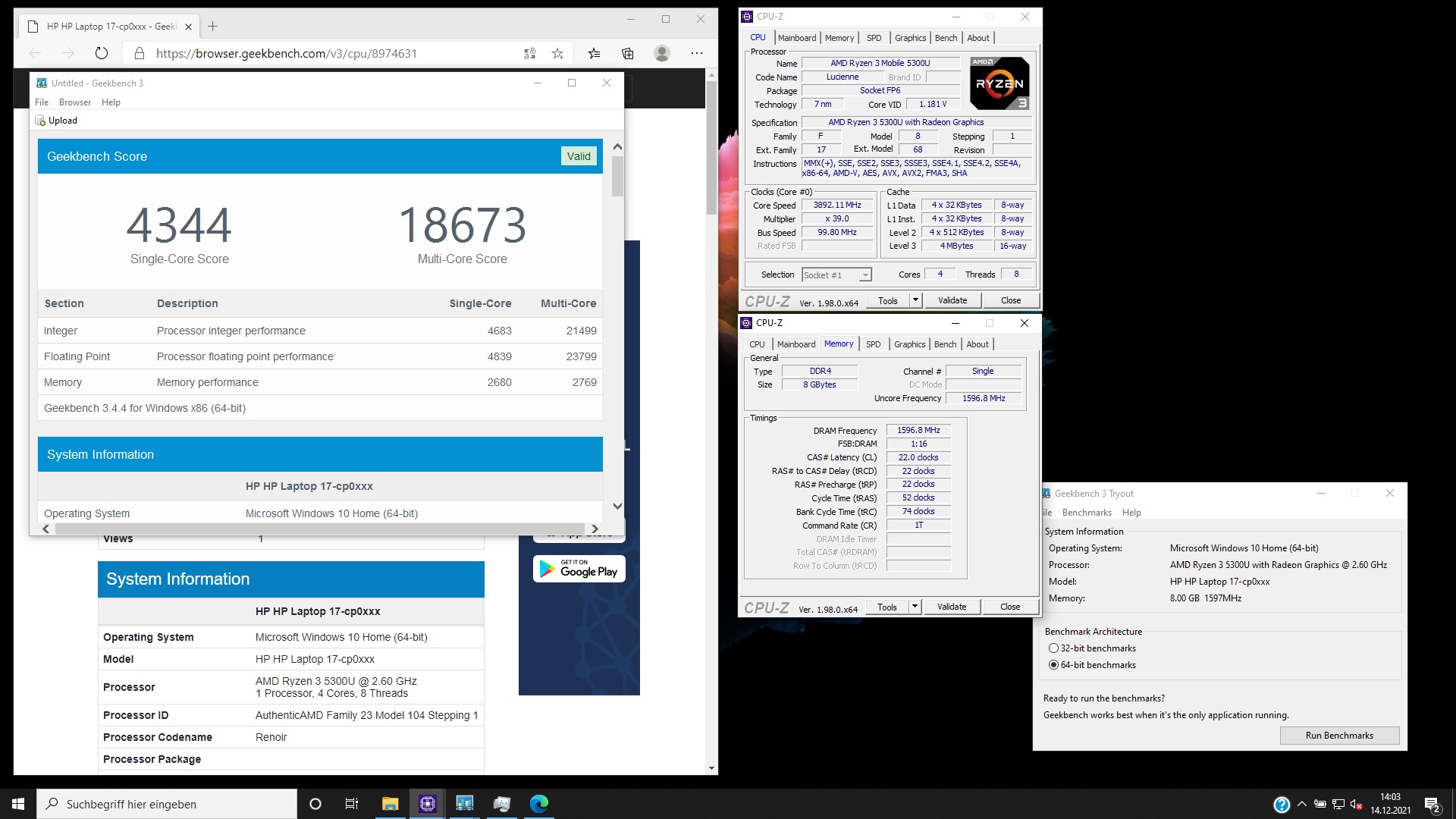
Task: Open the battery status tray icon
Action: click(1320, 805)
